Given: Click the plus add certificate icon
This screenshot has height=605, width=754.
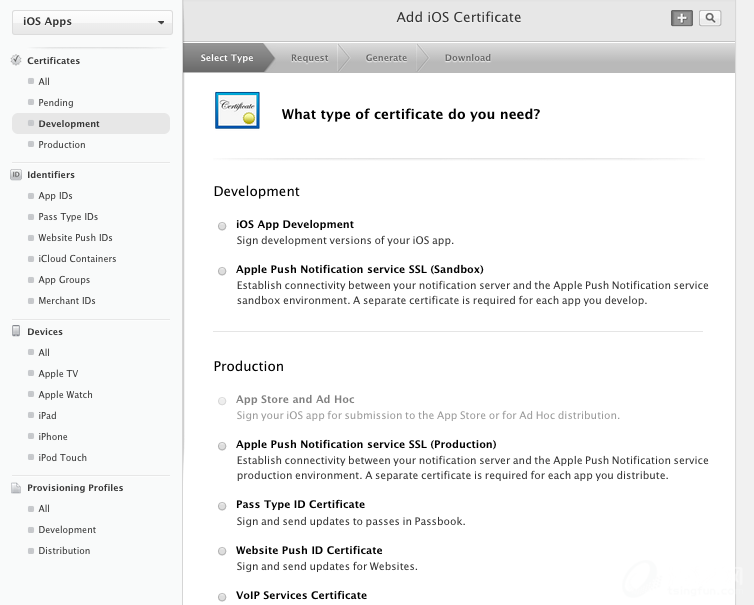Looking at the screenshot, I should point(682,18).
